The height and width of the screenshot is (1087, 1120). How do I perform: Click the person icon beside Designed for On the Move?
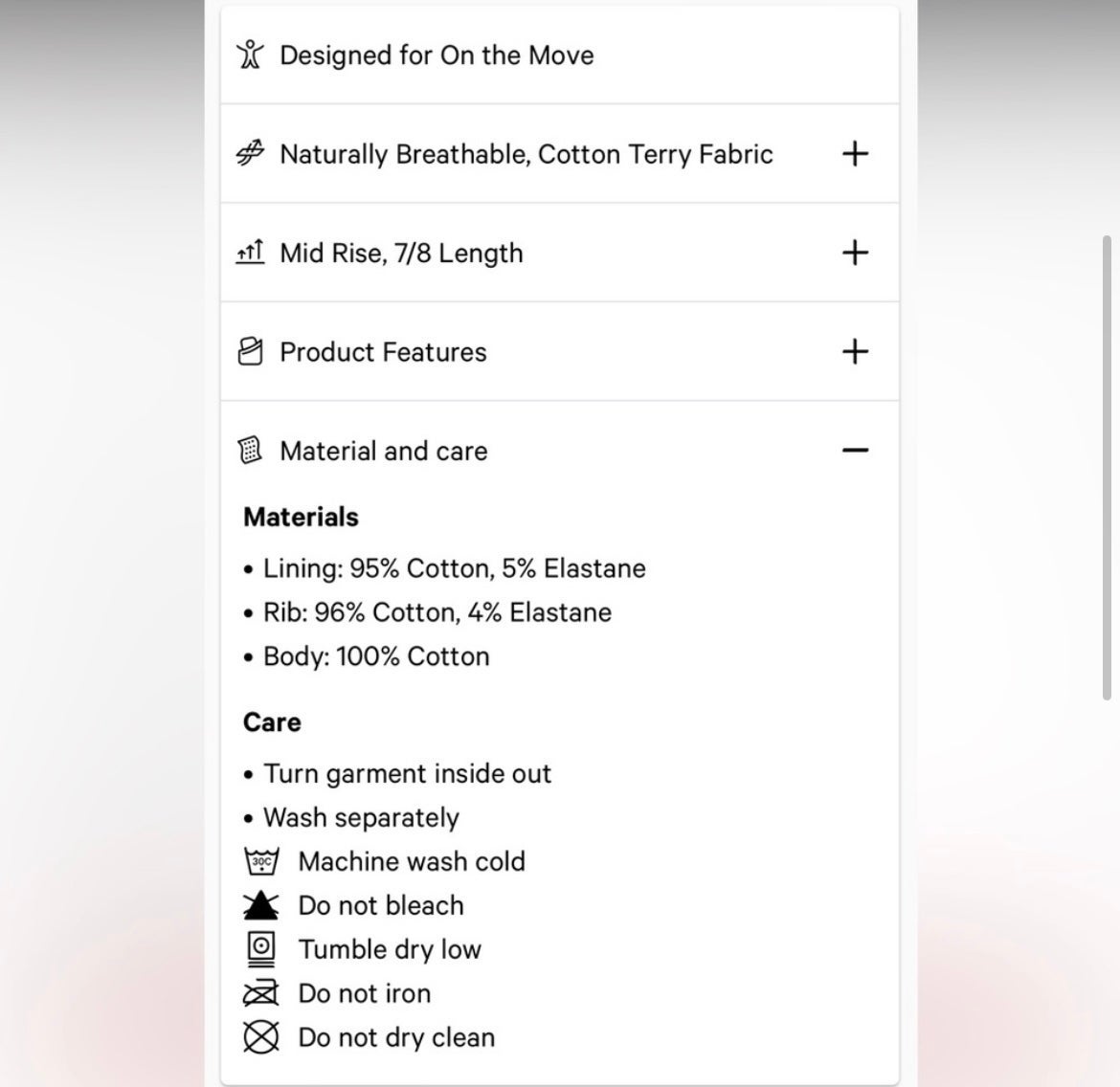point(250,55)
